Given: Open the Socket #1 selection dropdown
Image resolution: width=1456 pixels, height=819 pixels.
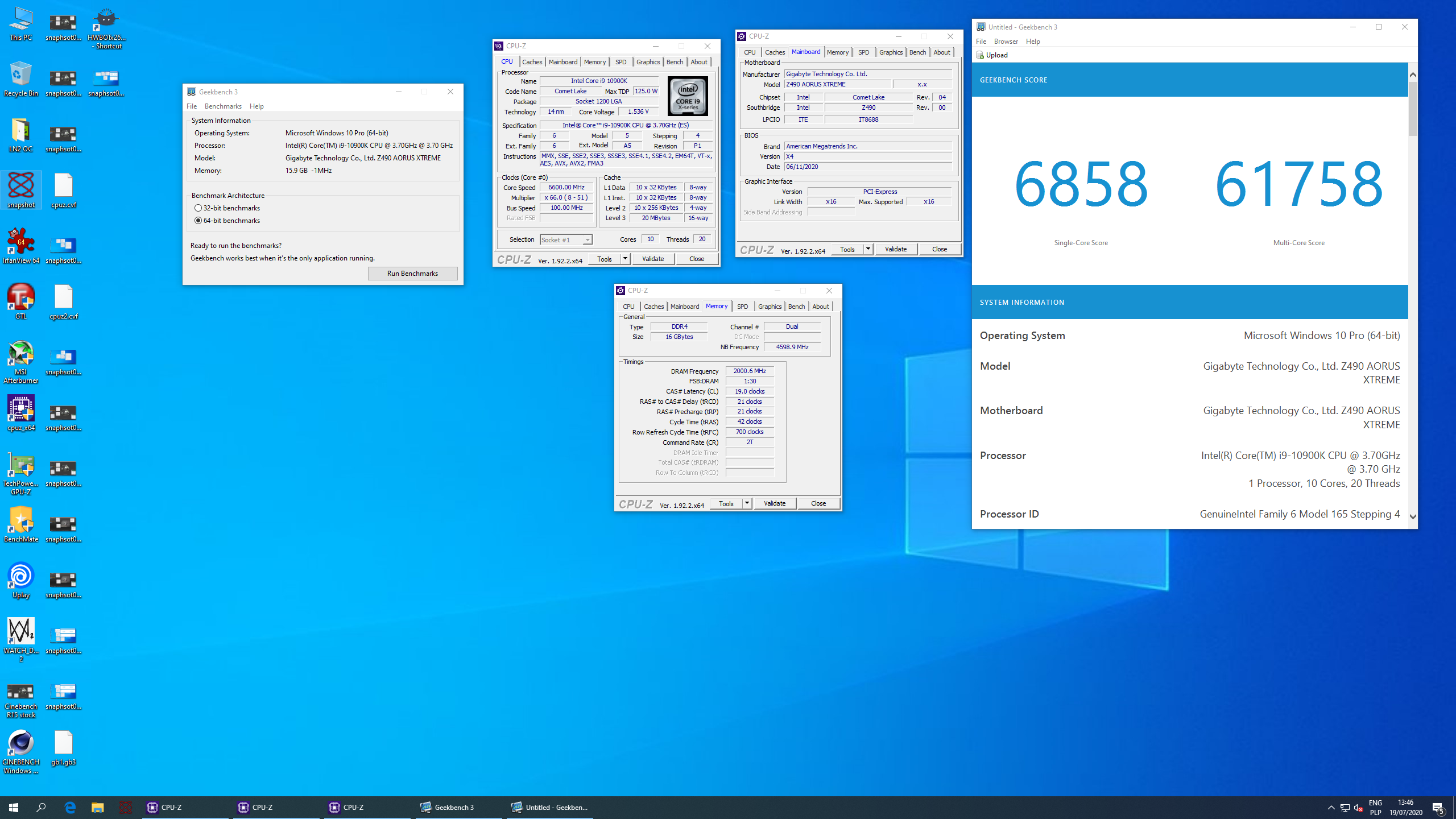Looking at the screenshot, I should pyautogui.click(x=566, y=240).
